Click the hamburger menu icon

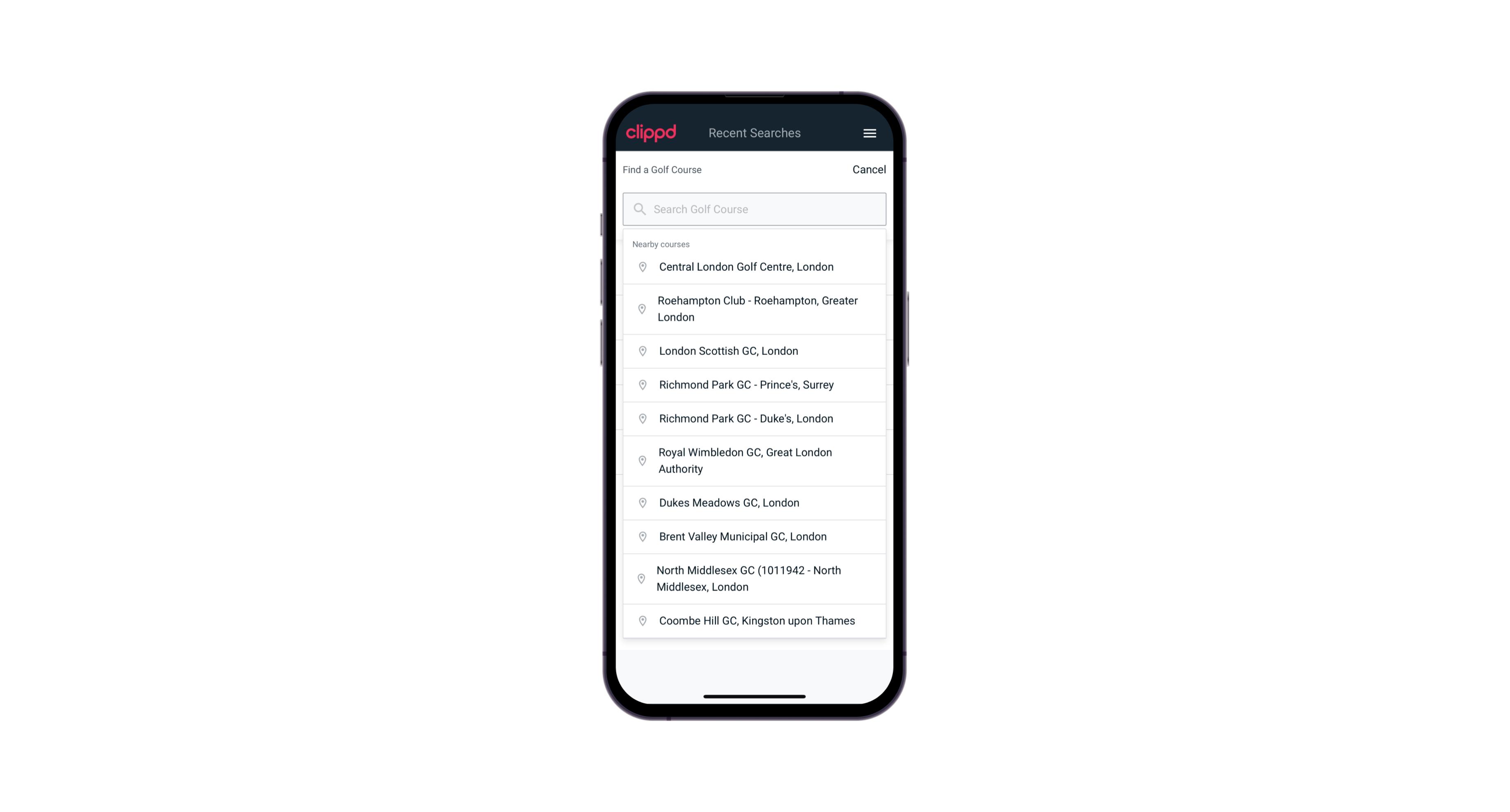click(x=869, y=133)
